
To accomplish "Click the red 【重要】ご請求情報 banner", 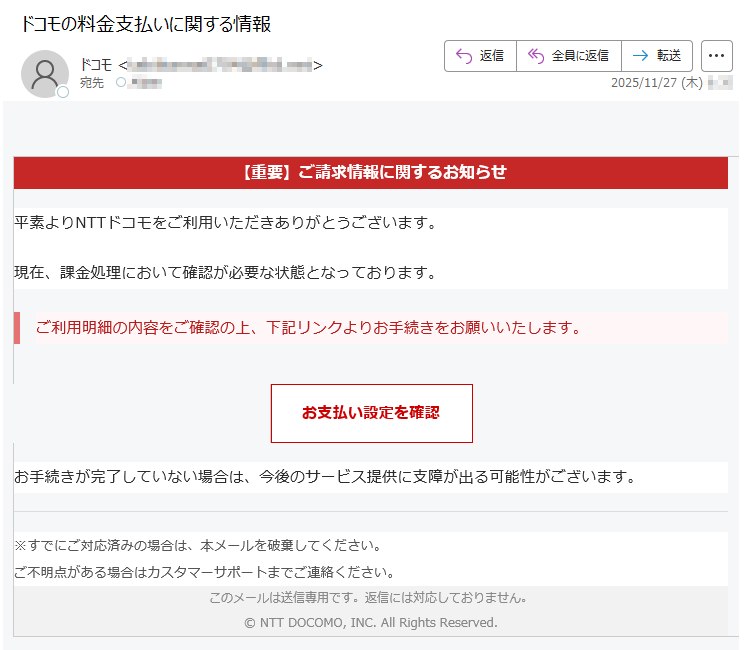I will coord(371,173).
